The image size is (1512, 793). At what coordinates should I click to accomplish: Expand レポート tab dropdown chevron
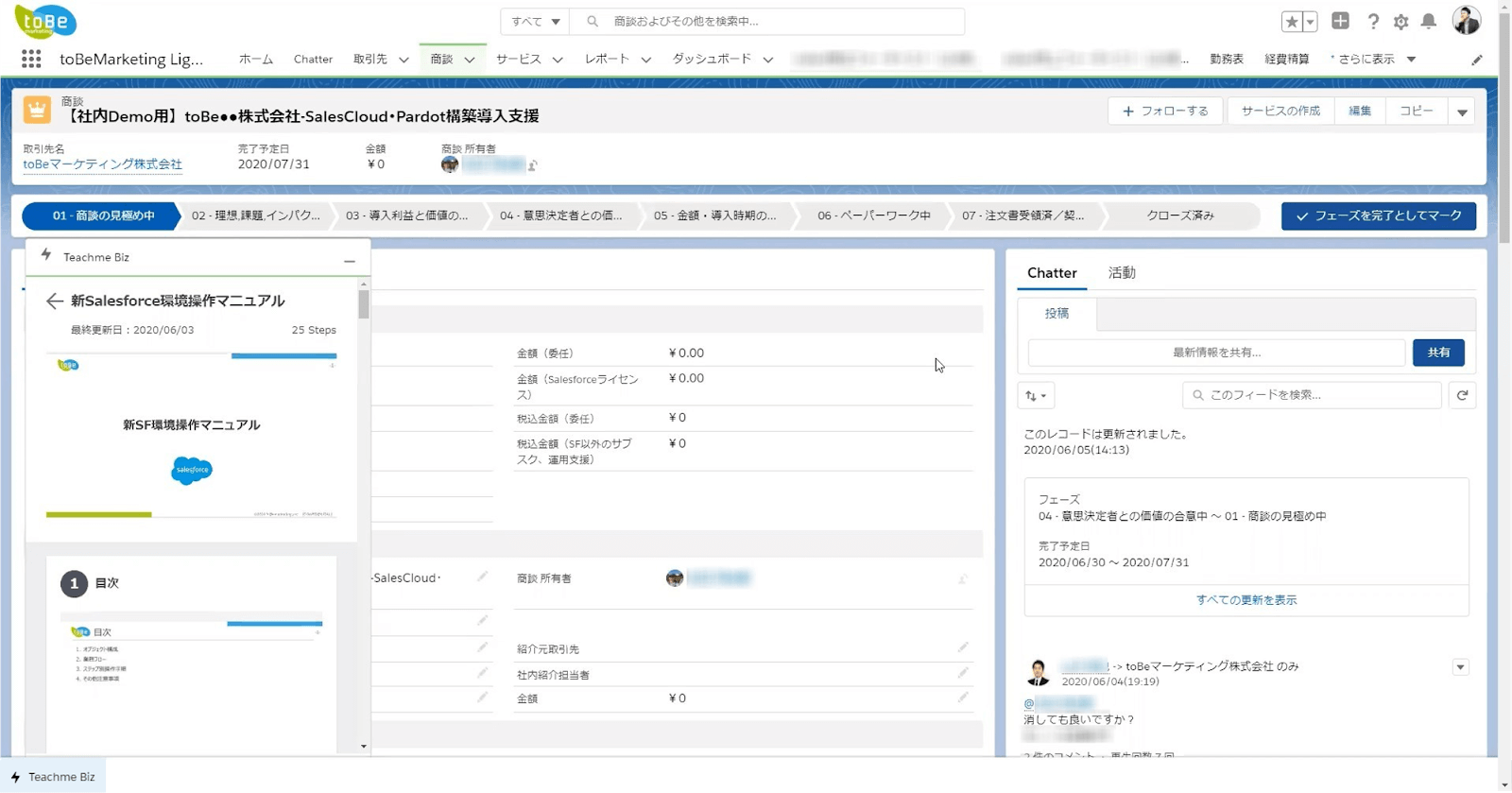[646, 60]
